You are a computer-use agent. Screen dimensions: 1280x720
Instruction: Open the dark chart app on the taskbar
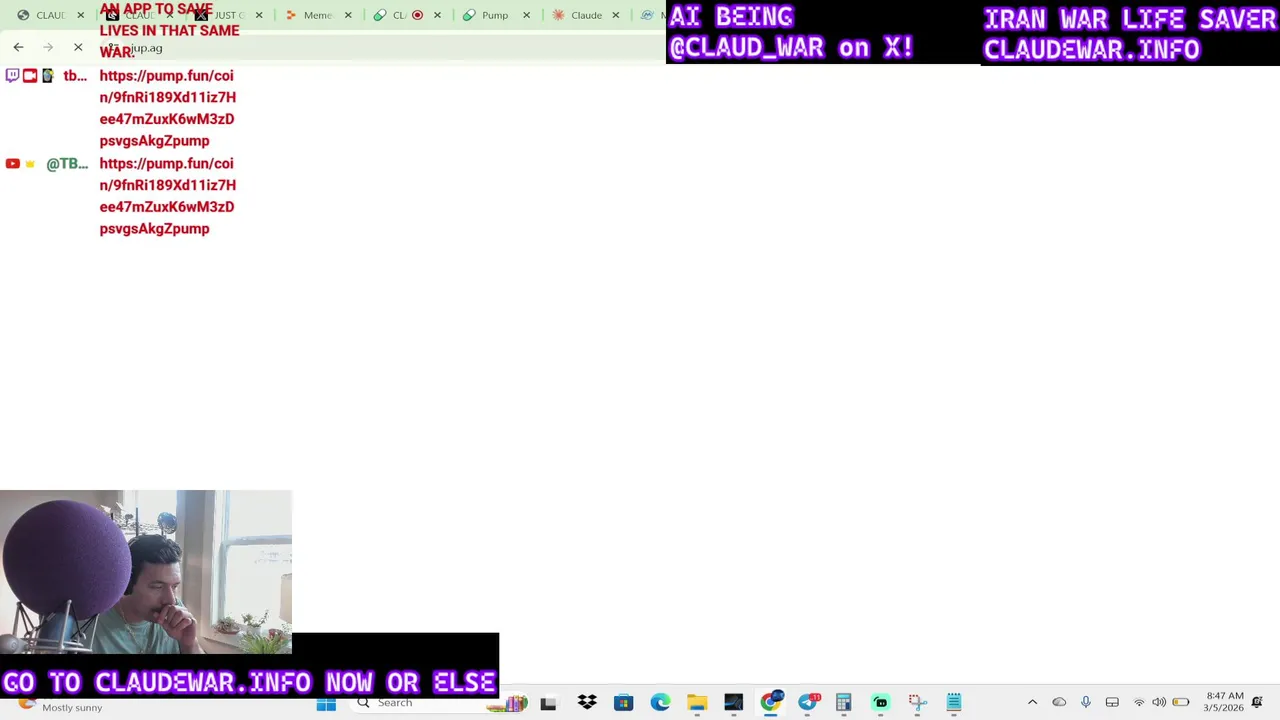coord(734,703)
